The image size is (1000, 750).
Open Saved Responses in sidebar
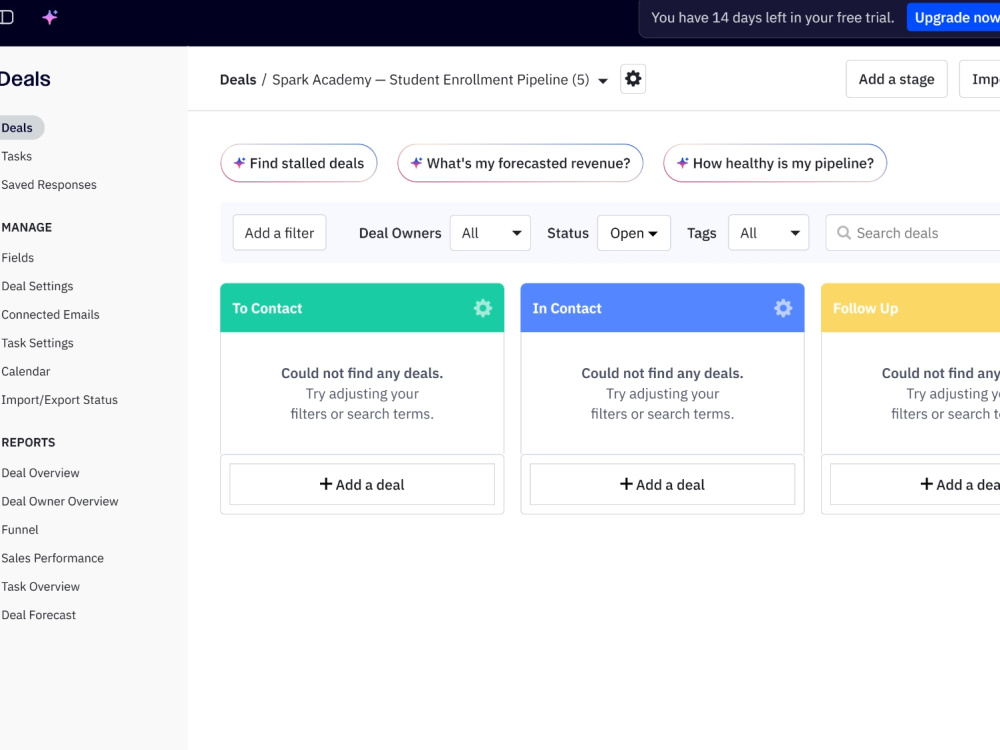(x=49, y=185)
